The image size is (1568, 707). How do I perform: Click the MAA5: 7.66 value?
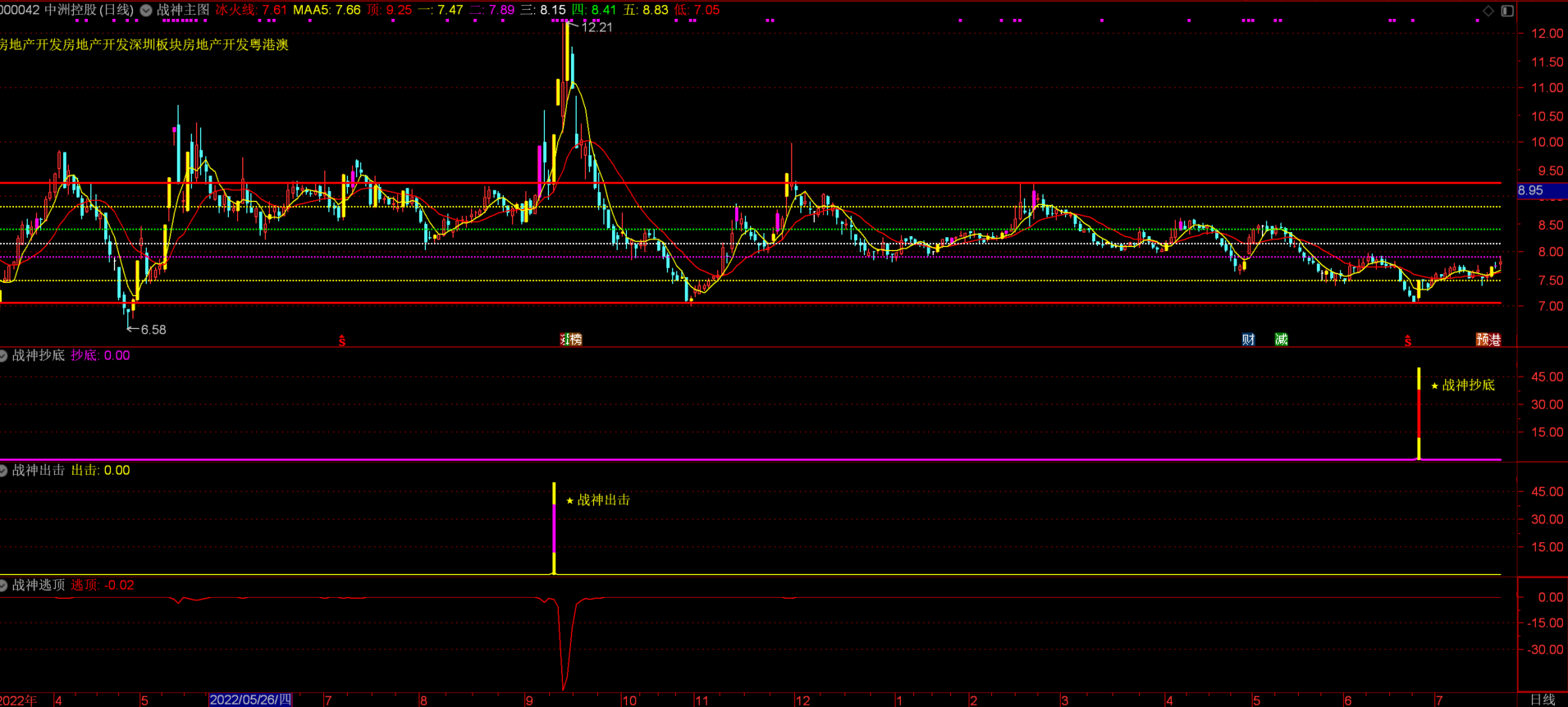click(327, 10)
